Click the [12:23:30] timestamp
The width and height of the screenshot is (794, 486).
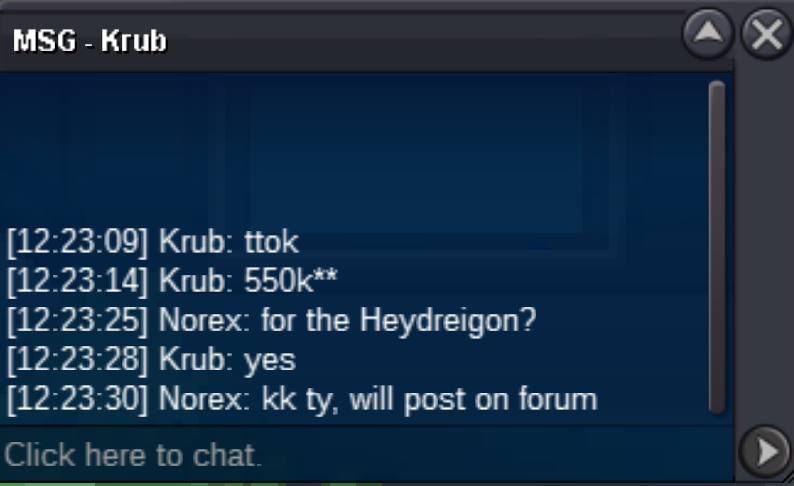[x=77, y=399]
